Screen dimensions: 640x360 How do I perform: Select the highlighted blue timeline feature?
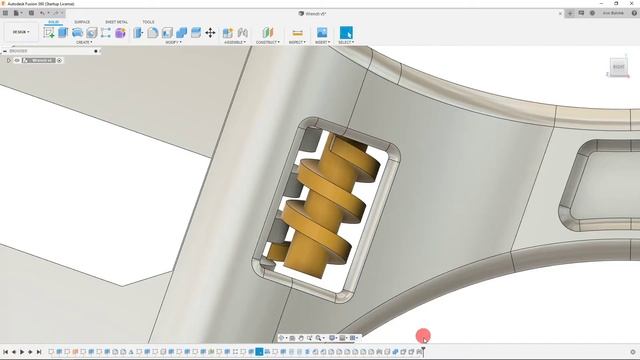click(259, 351)
